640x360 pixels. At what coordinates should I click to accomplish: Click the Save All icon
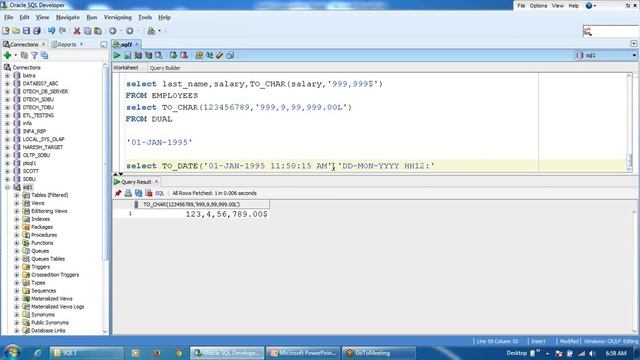click(x=37, y=31)
